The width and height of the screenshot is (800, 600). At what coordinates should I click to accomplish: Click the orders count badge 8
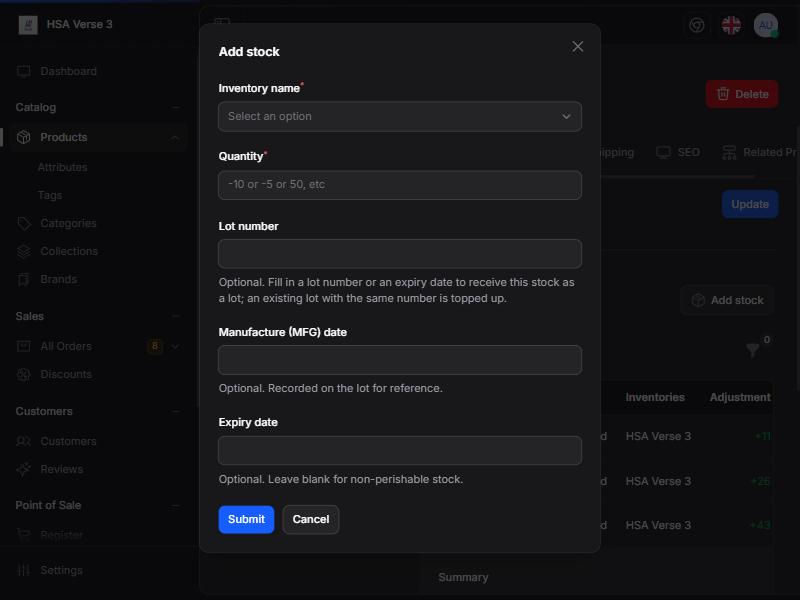point(155,346)
